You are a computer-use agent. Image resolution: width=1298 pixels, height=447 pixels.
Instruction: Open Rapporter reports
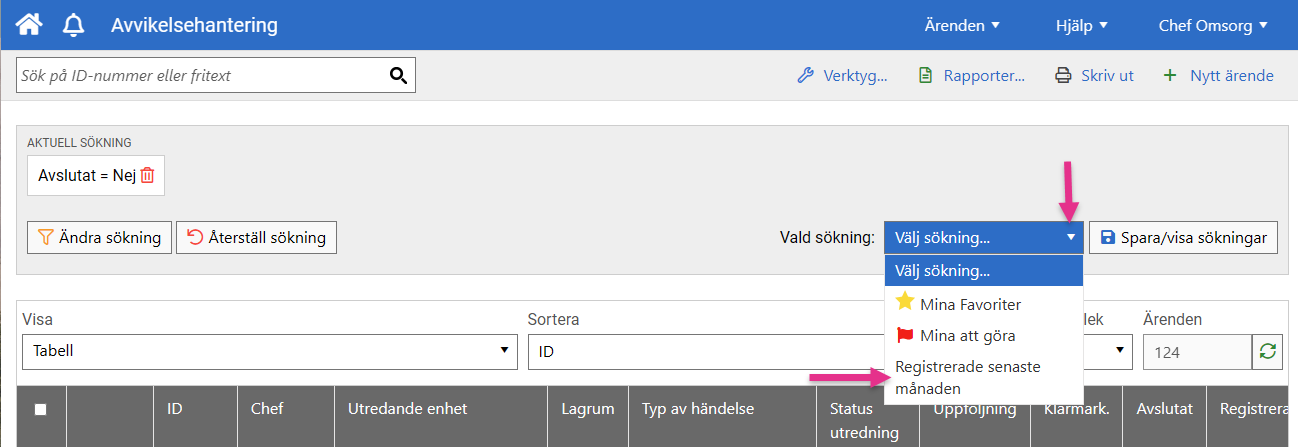point(972,75)
